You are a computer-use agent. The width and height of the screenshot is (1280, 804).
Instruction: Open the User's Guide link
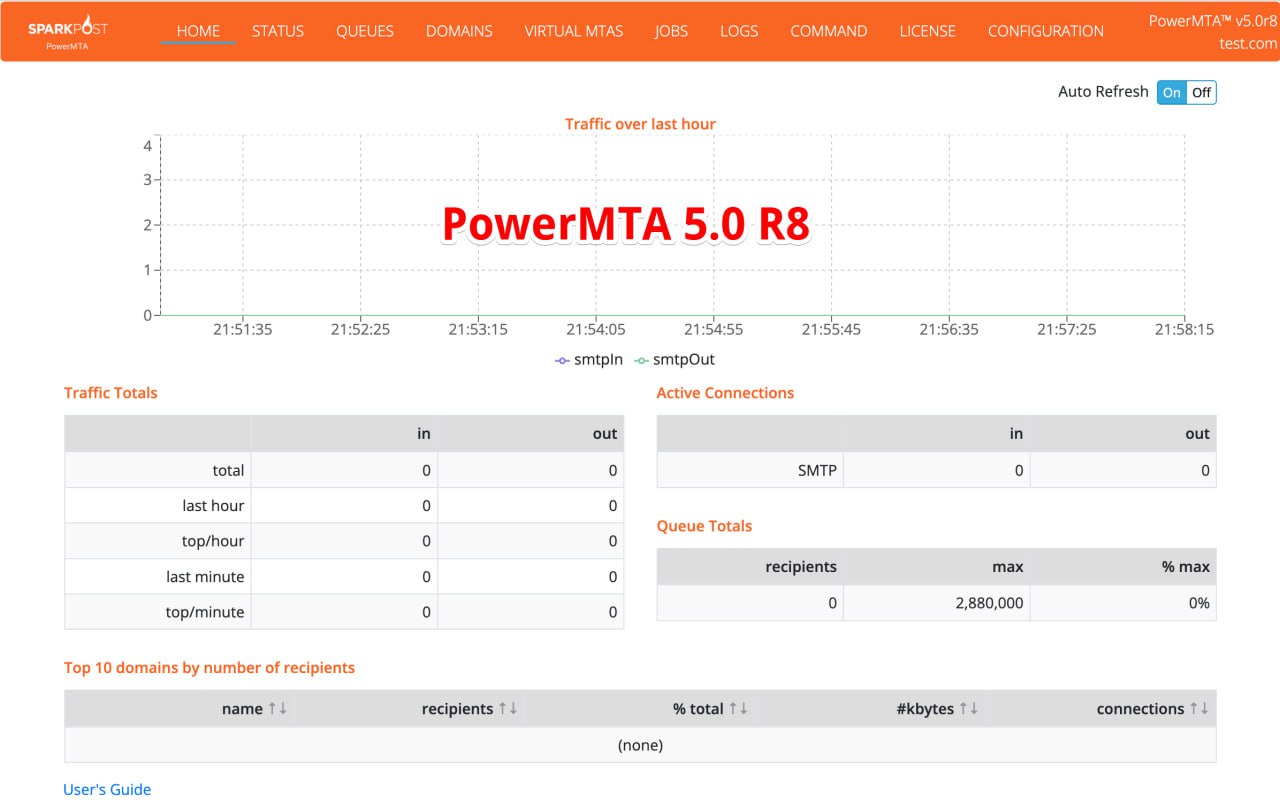click(x=107, y=789)
